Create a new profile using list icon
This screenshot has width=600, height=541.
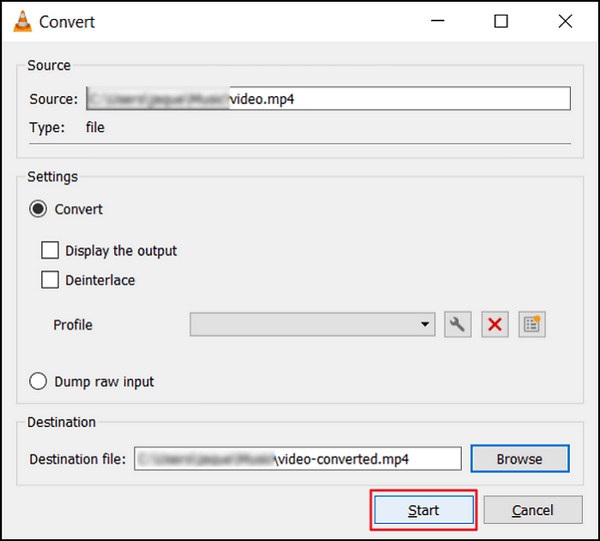coord(532,324)
